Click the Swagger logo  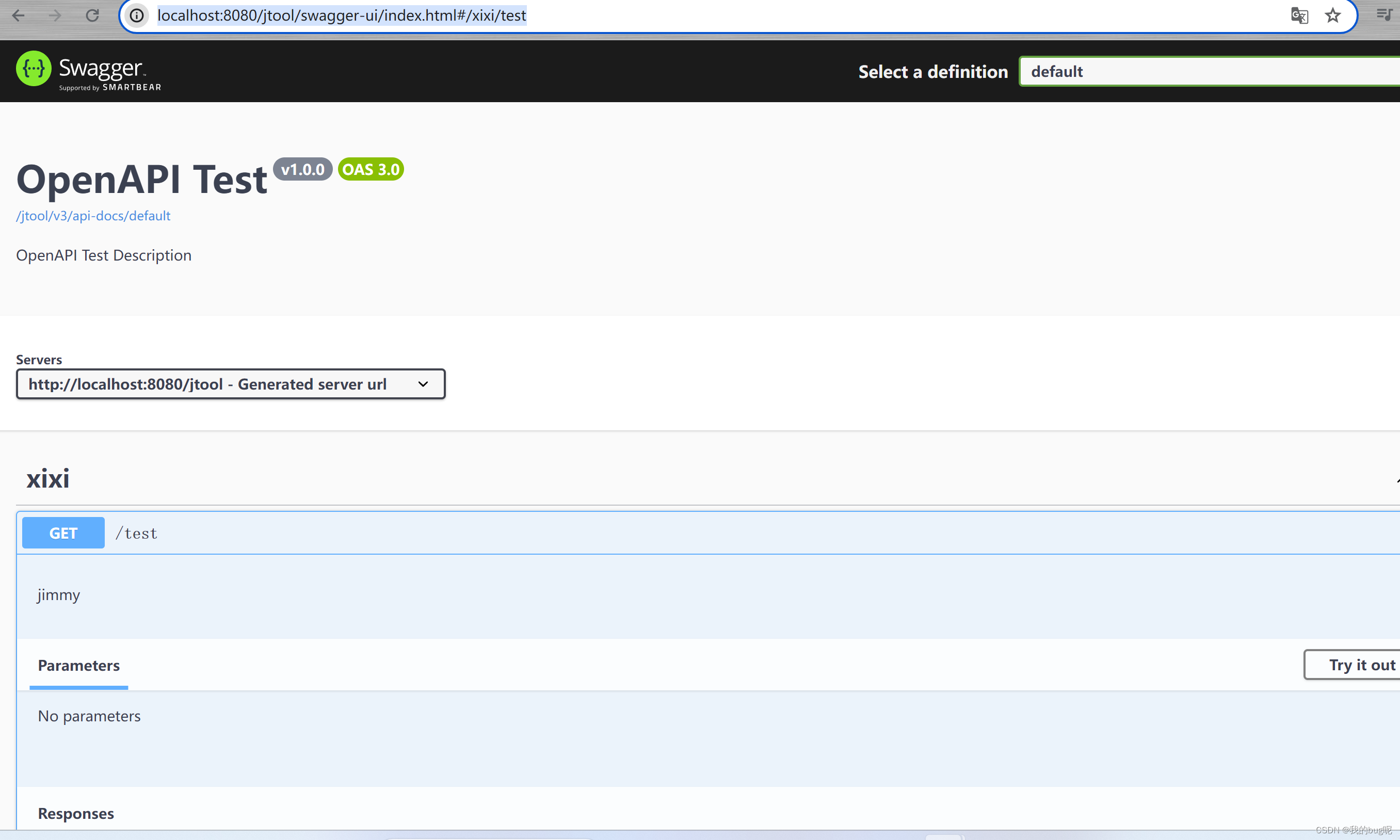(x=88, y=71)
